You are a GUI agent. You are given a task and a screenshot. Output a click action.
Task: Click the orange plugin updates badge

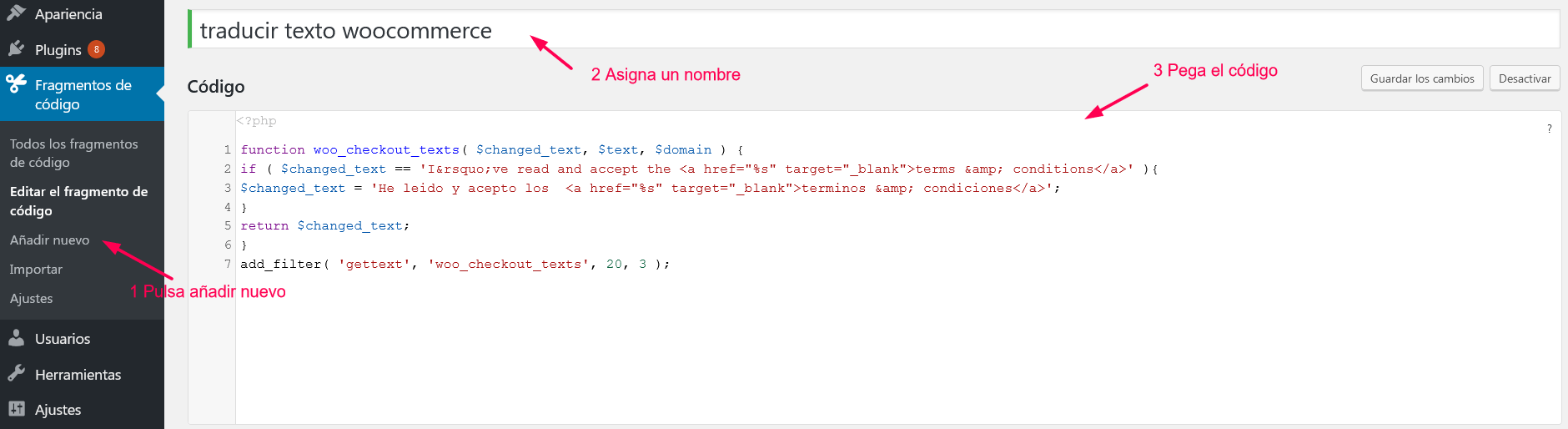[x=97, y=49]
